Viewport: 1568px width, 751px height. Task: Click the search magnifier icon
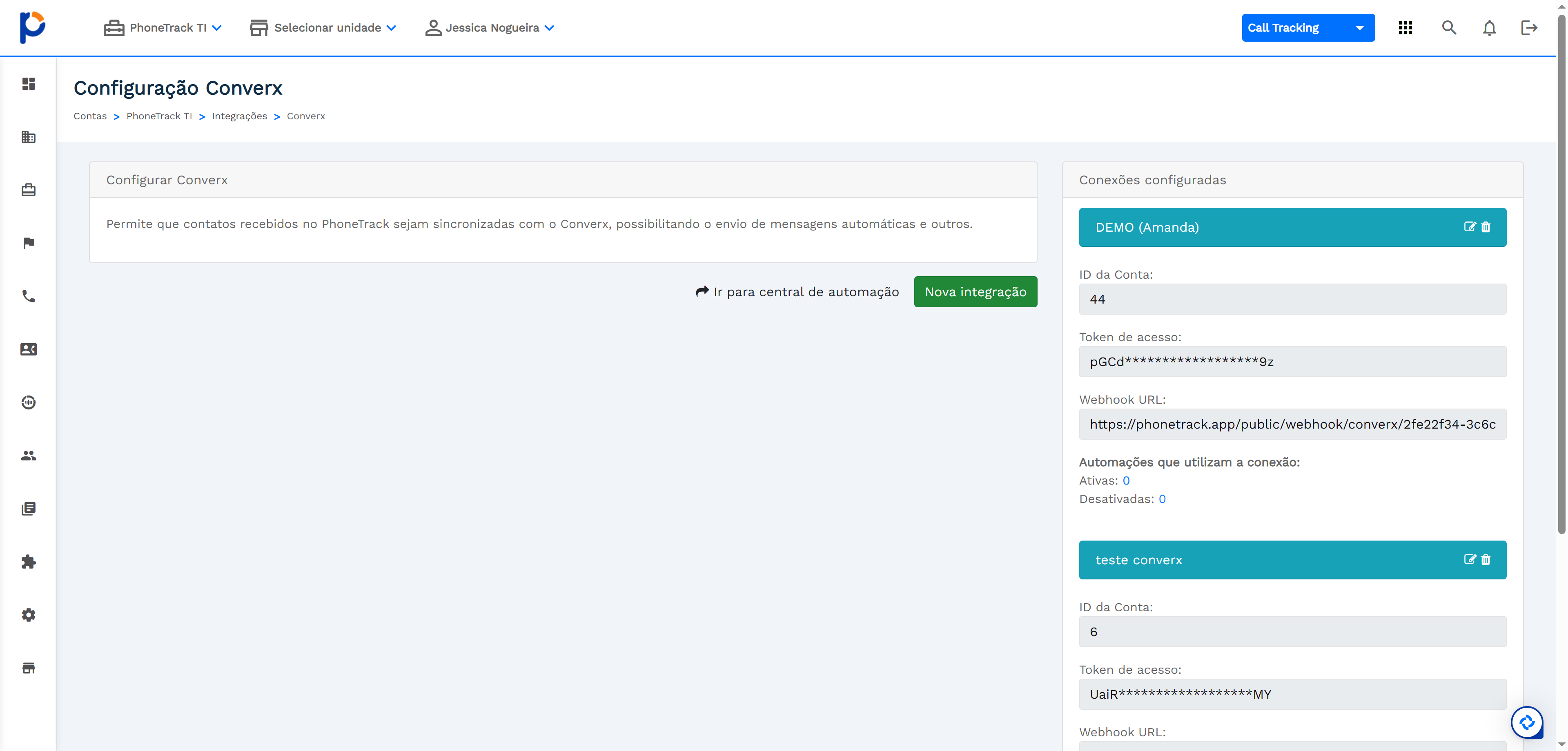click(x=1449, y=28)
